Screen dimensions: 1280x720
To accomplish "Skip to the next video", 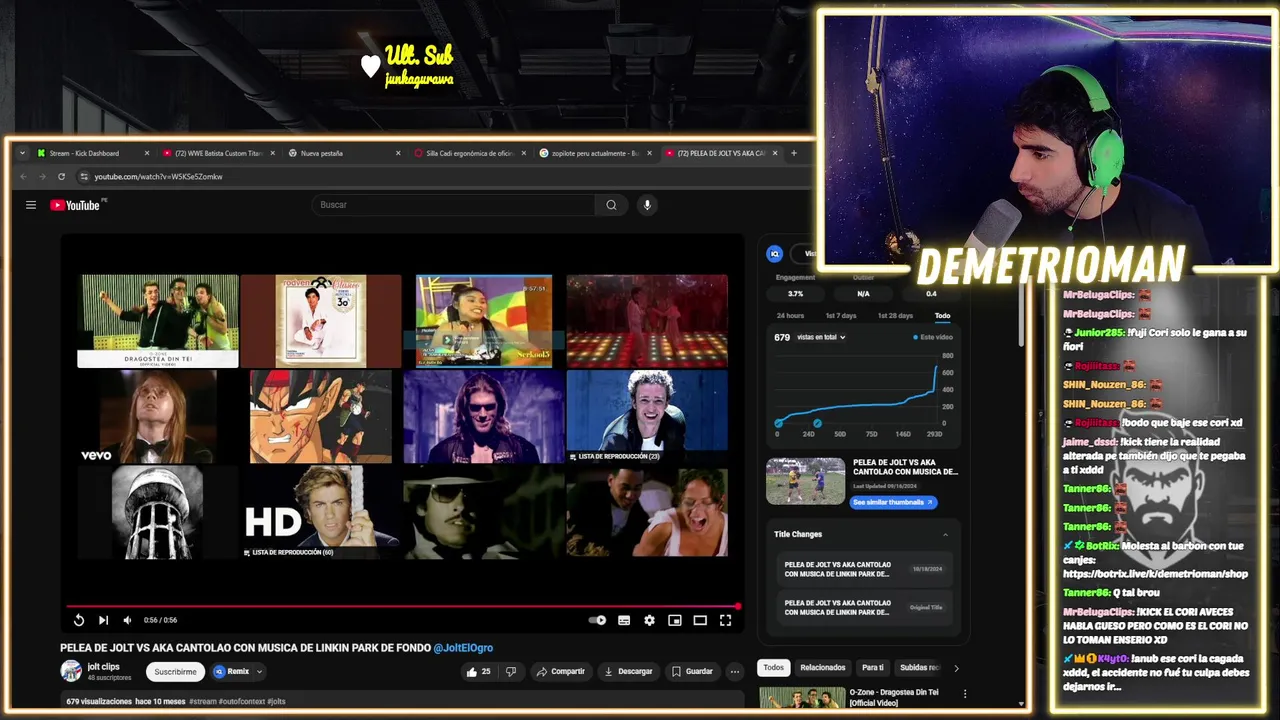I will tap(103, 620).
